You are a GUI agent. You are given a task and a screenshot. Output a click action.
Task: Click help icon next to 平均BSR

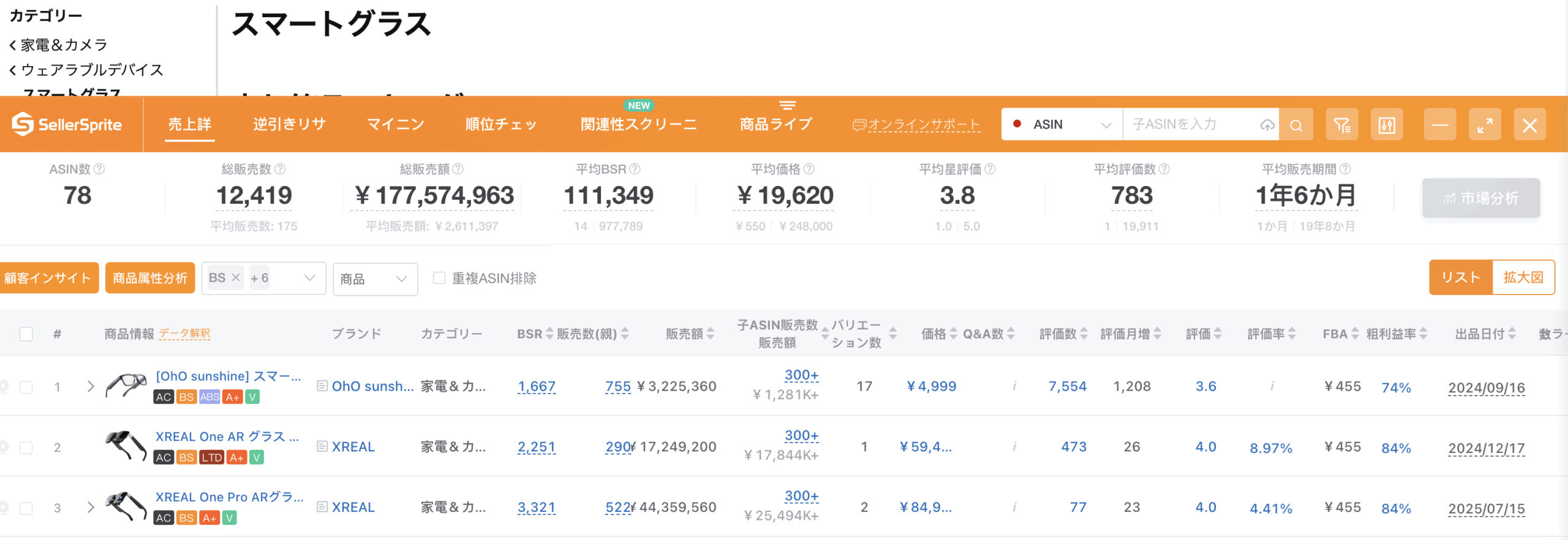(x=635, y=169)
